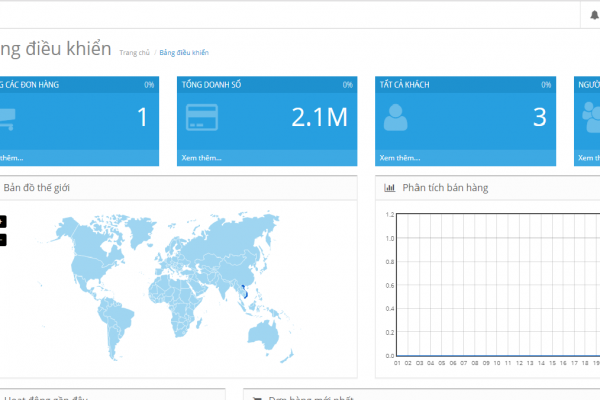Click the TỔNG DOANH SỐ tile heading
This screenshot has height=400, width=600.
[211, 85]
